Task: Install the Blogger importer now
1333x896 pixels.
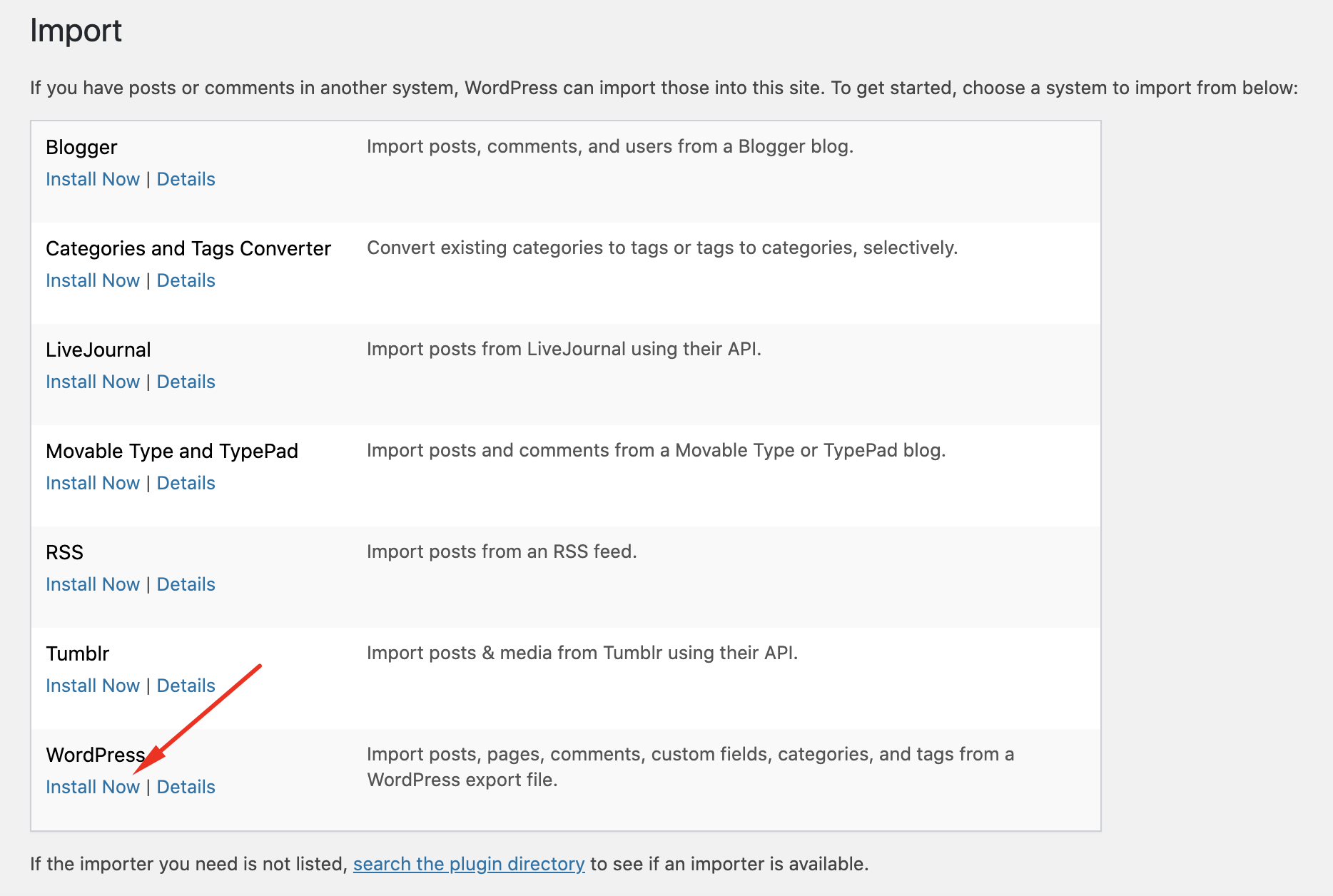Action: [x=93, y=179]
